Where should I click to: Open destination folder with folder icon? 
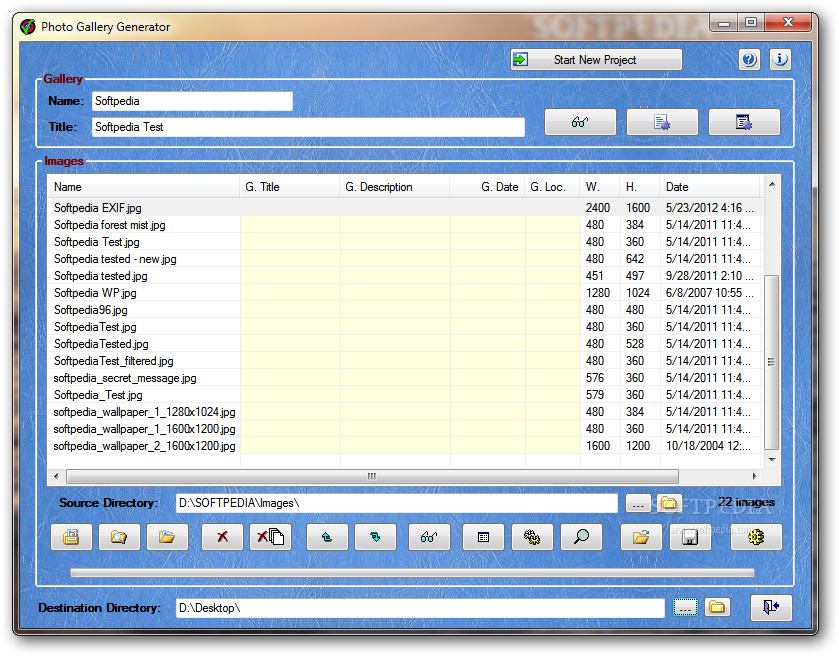click(x=717, y=607)
